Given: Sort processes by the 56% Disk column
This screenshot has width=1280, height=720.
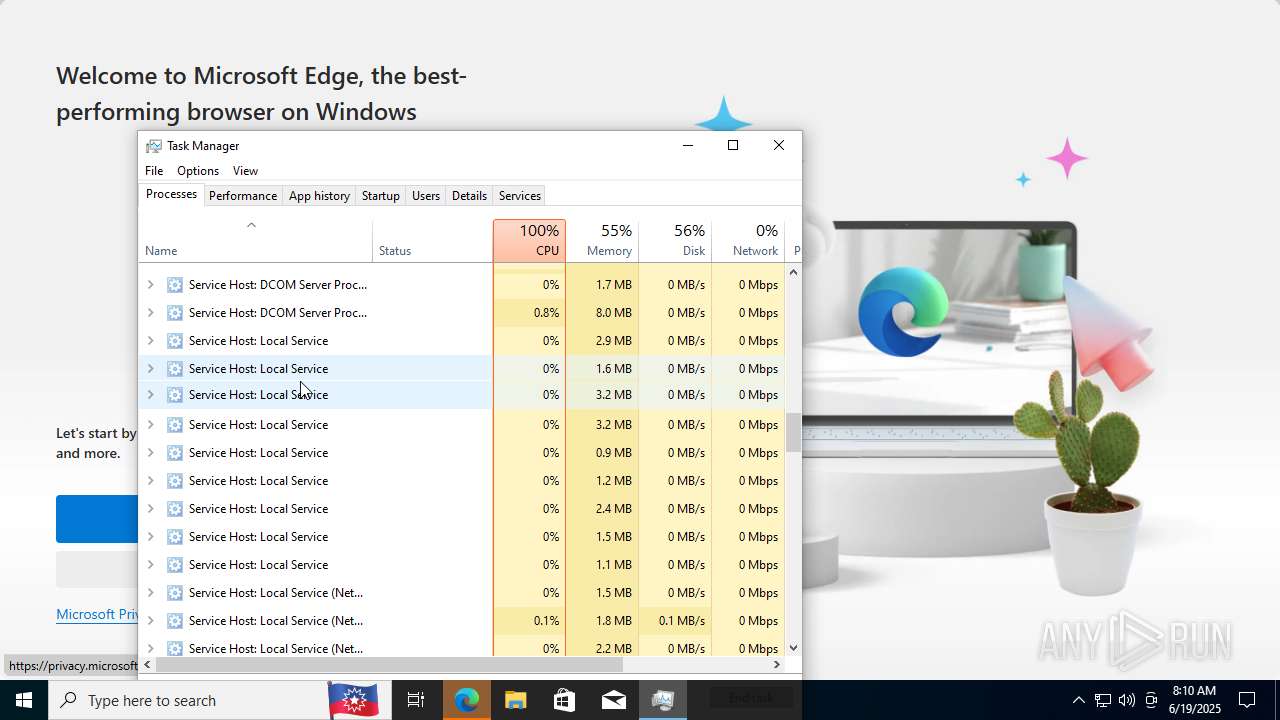Looking at the screenshot, I should 675,241.
